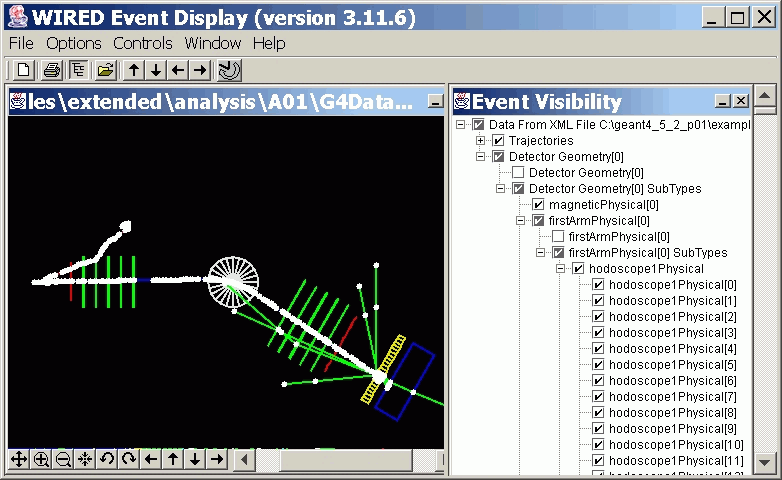Click the top toolbar down arrow
This screenshot has width=782, height=480.
coord(156,70)
